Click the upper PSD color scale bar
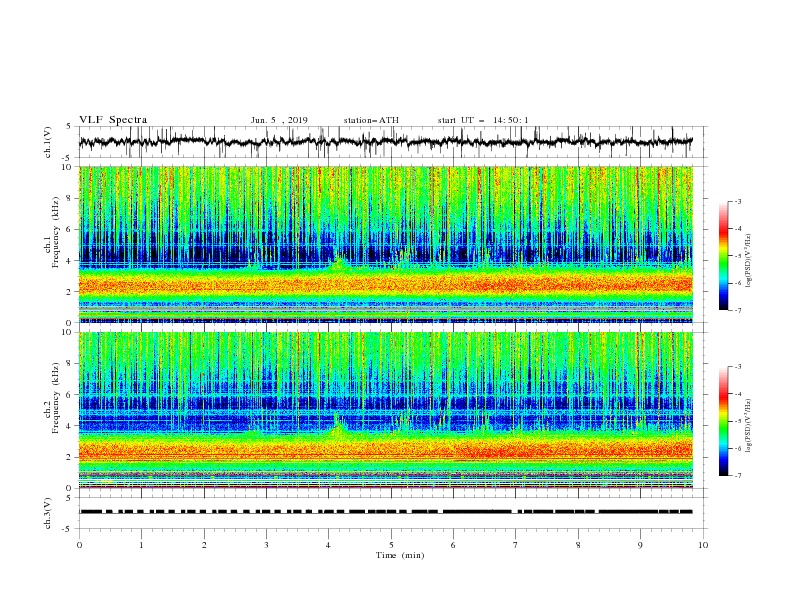This screenshot has width=792, height=612. [724, 256]
